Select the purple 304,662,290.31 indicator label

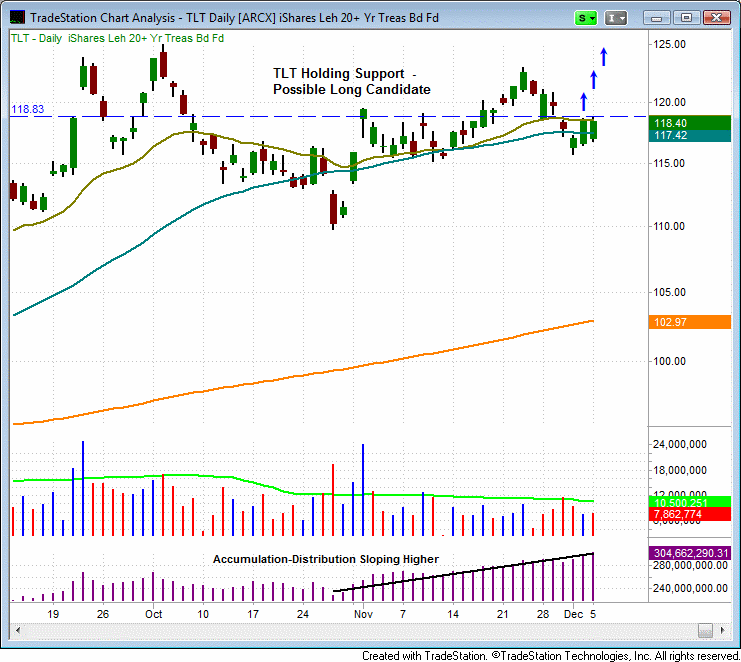[x=690, y=553]
